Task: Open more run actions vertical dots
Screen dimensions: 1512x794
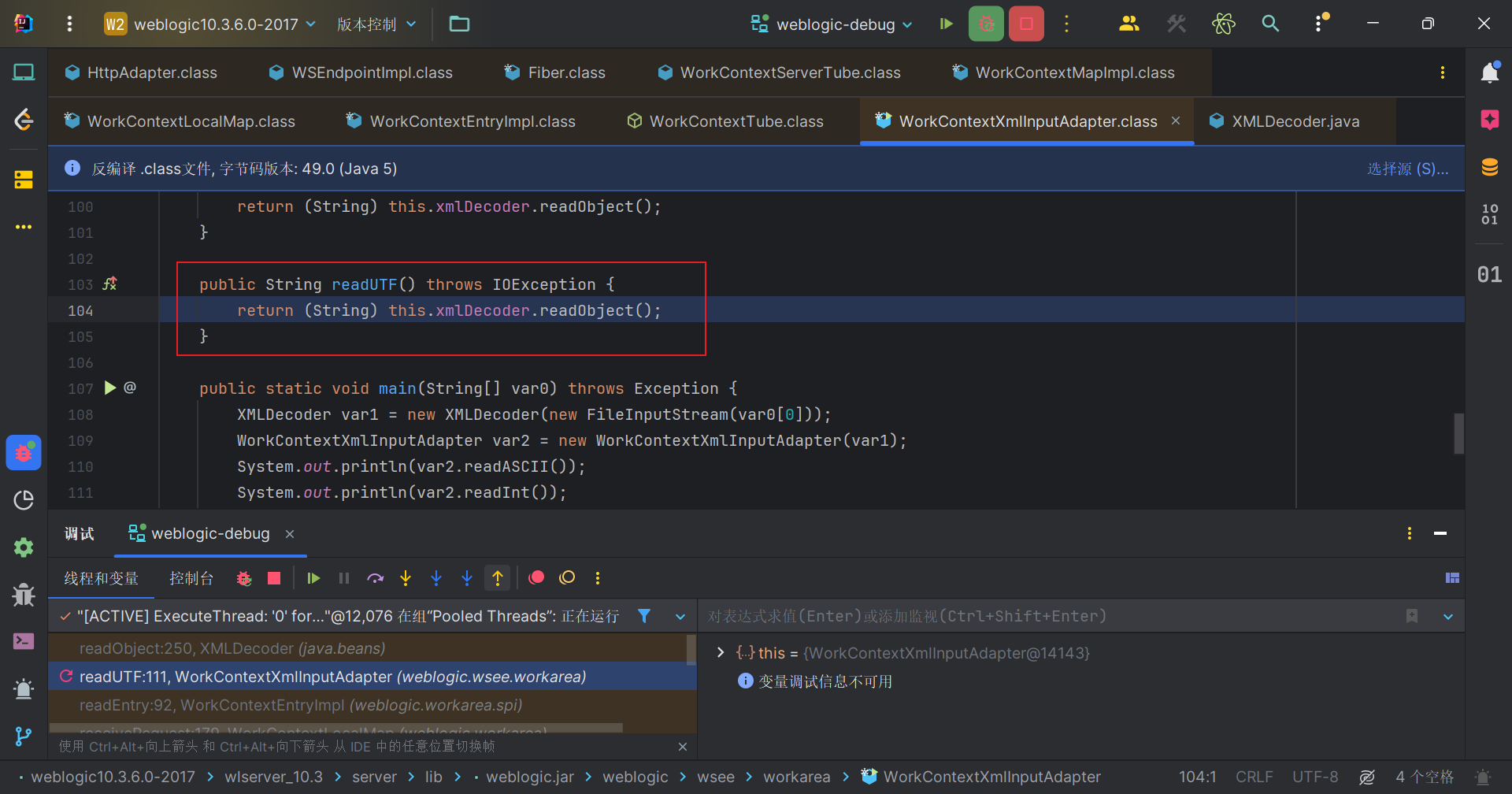Action: tap(1066, 24)
